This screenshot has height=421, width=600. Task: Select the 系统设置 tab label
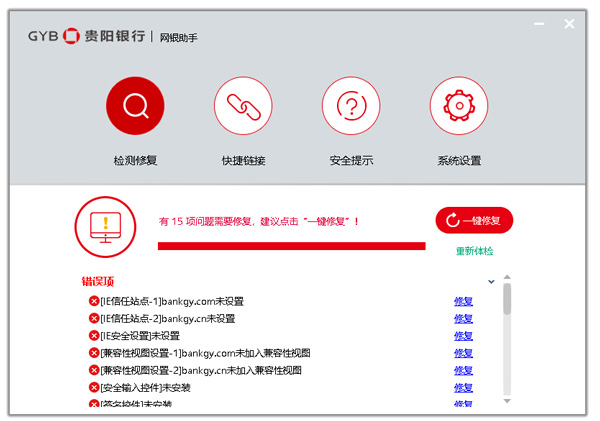coord(459,160)
